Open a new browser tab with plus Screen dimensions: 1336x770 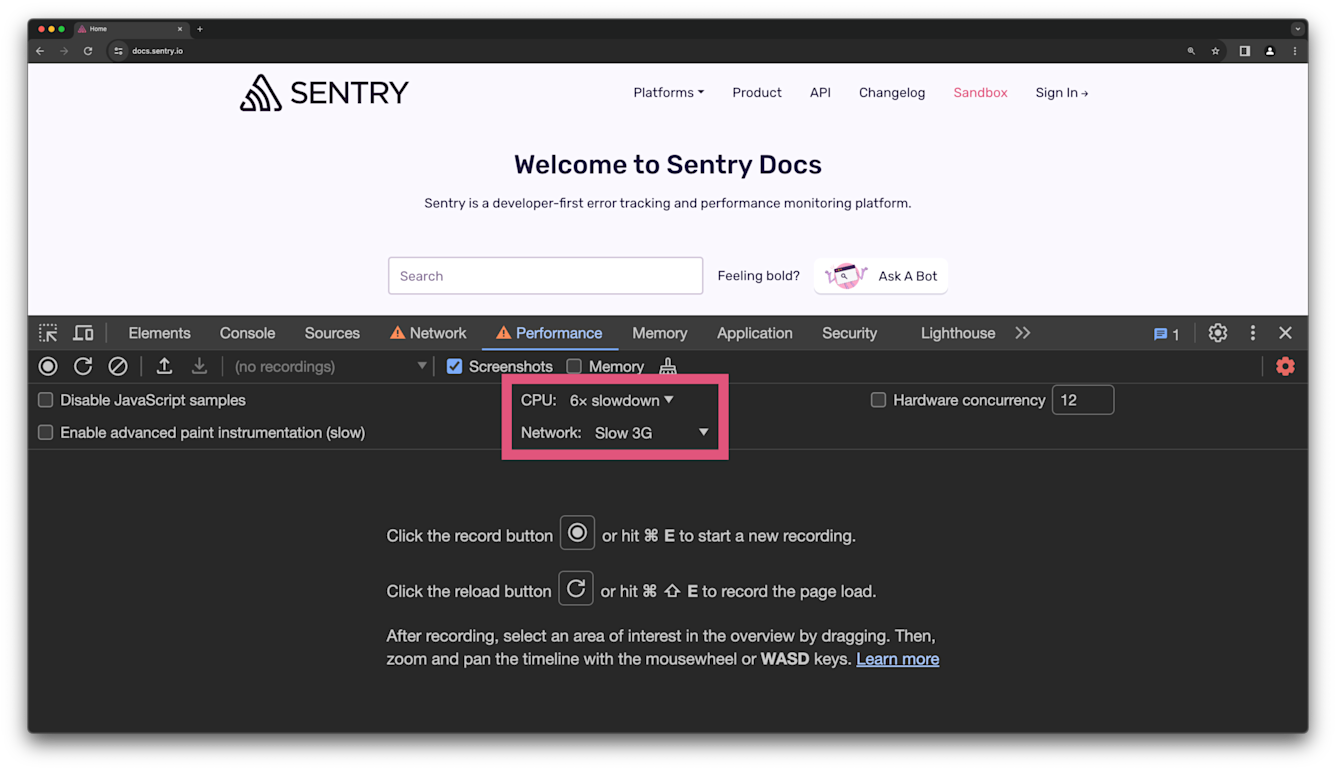pyautogui.click(x=200, y=29)
